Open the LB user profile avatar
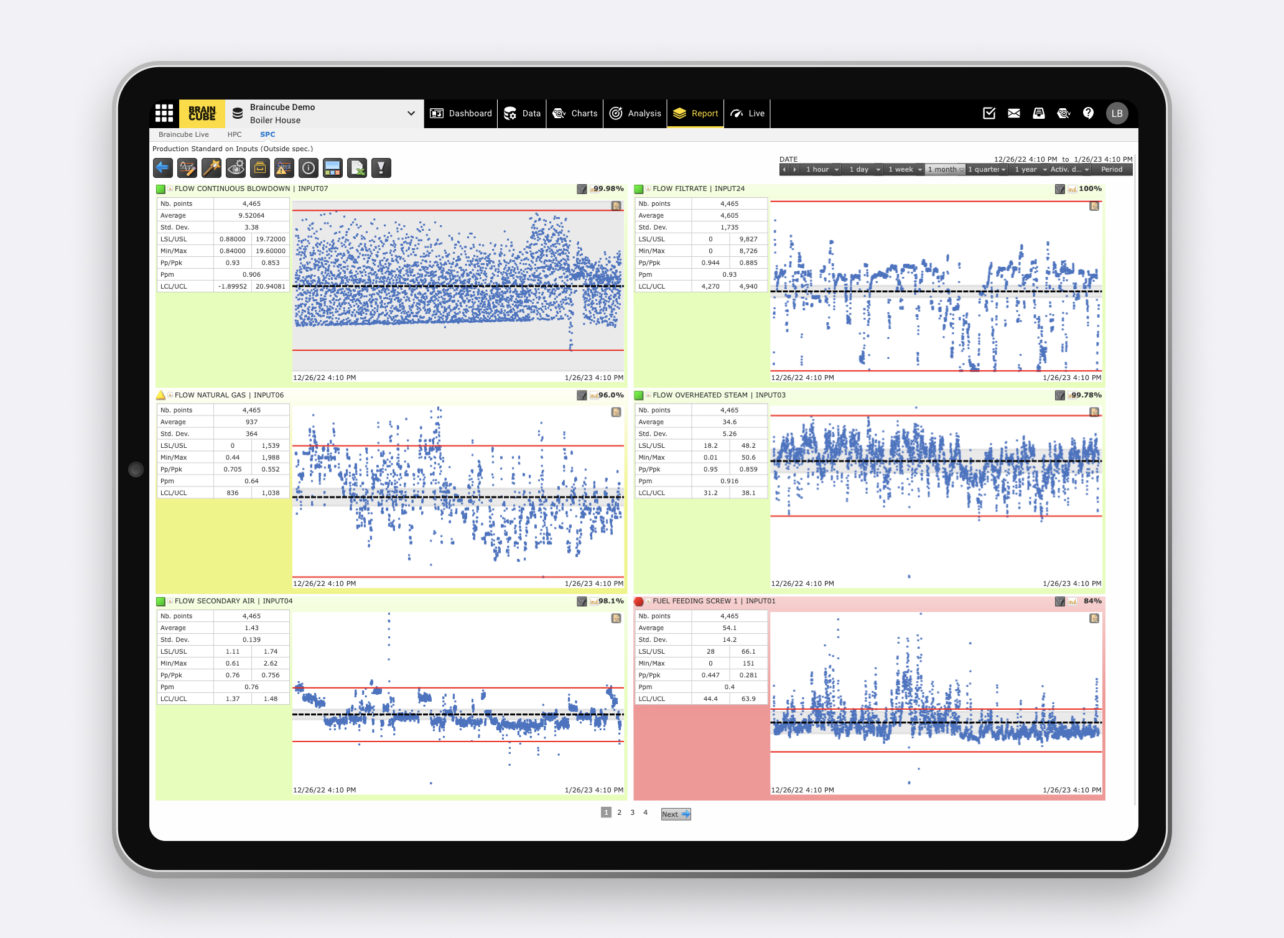 (1117, 113)
